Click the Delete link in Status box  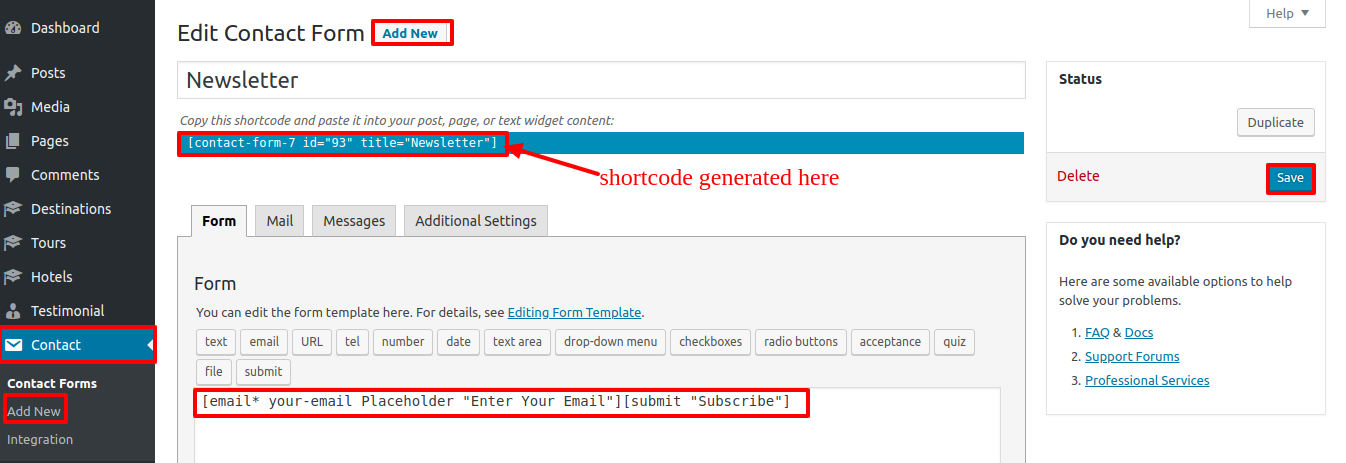click(1078, 176)
